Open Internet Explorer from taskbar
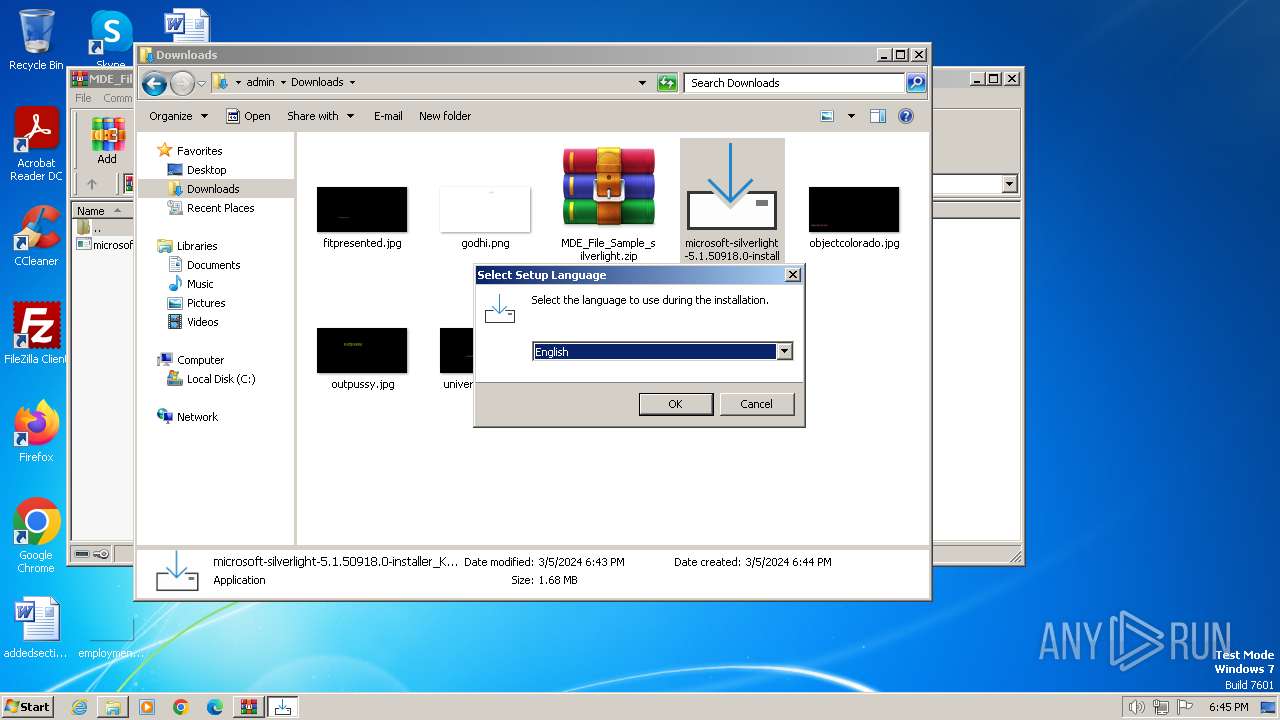Viewport: 1280px width, 720px height. (x=79, y=707)
